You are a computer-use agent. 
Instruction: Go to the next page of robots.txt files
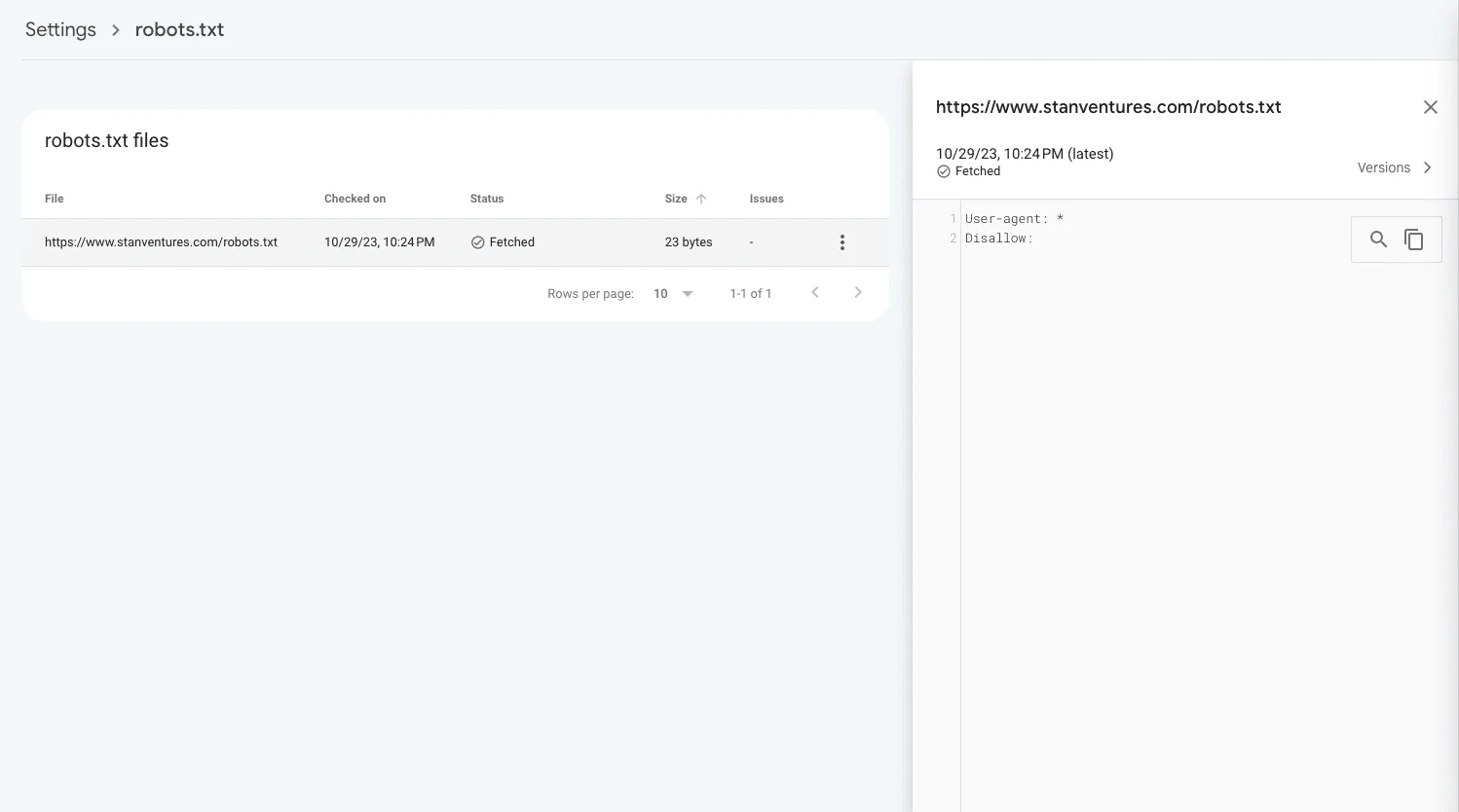click(x=858, y=292)
